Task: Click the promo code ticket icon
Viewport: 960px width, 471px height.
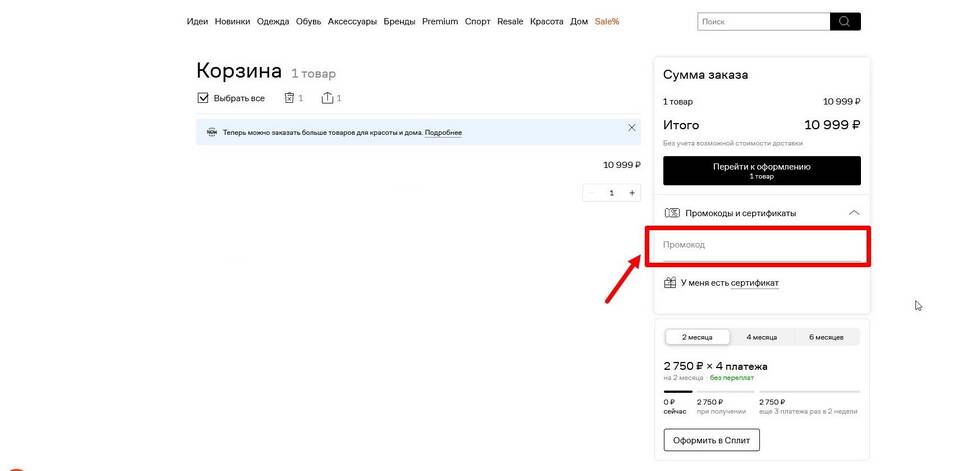Action: (672, 213)
